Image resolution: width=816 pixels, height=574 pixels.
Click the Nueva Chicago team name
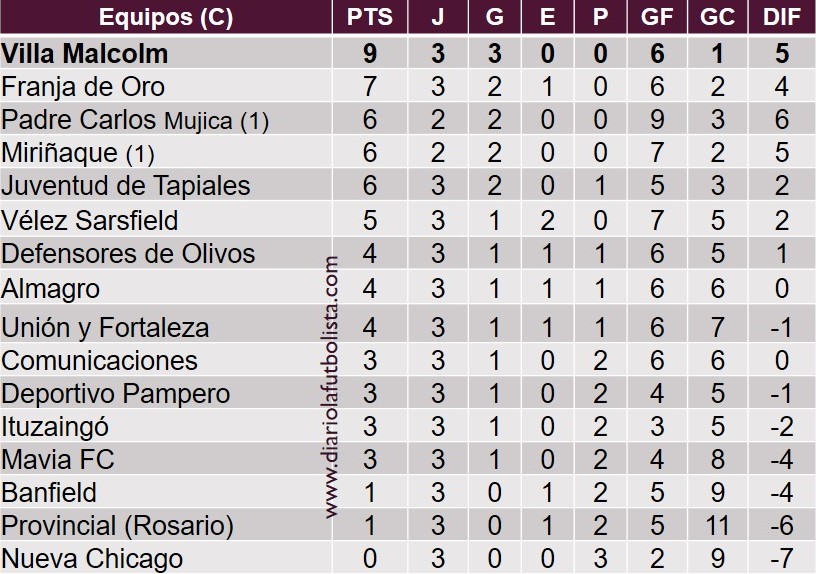click(92, 558)
